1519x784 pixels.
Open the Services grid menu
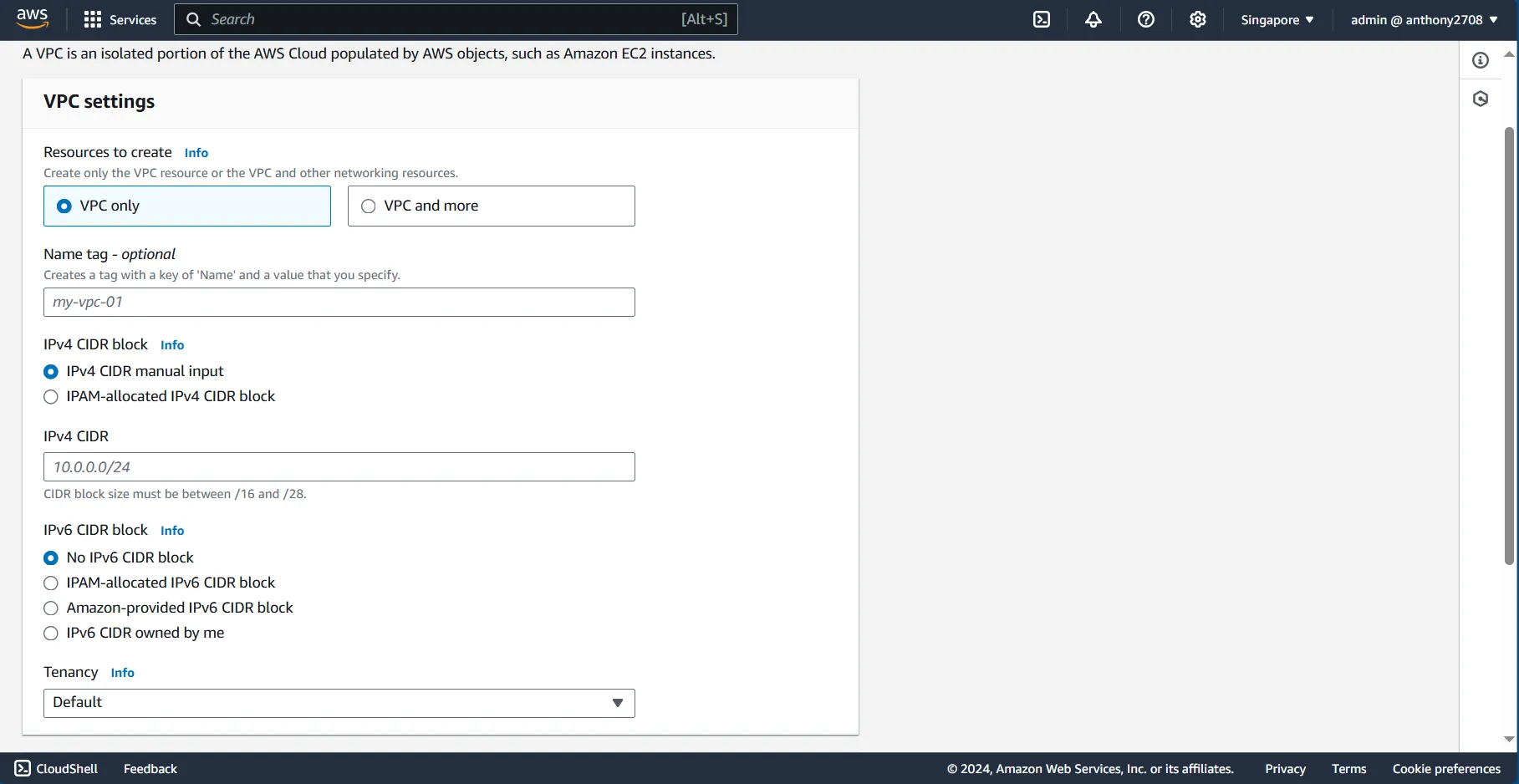pos(93,19)
